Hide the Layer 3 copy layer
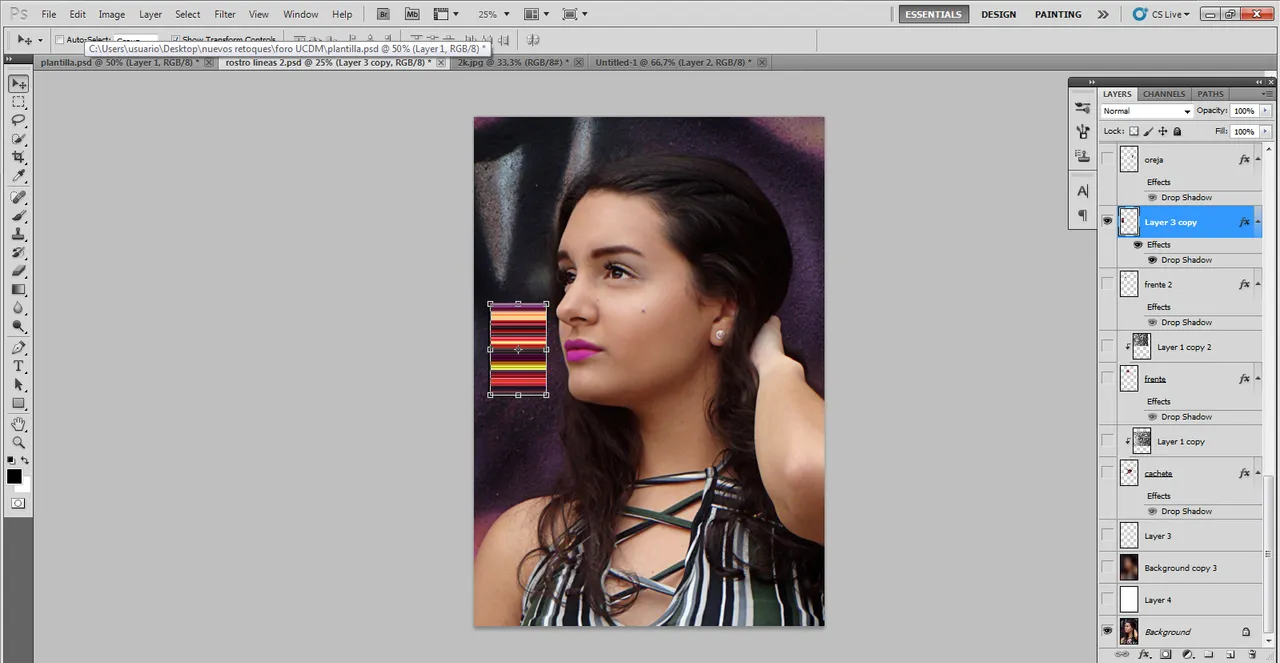This screenshot has width=1280, height=663. [1107, 221]
